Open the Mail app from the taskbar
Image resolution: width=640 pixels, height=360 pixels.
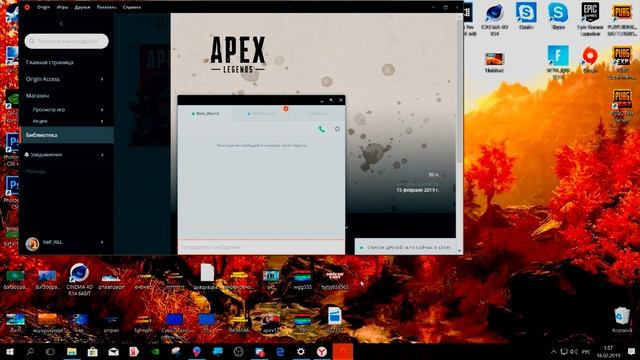tap(113, 352)
